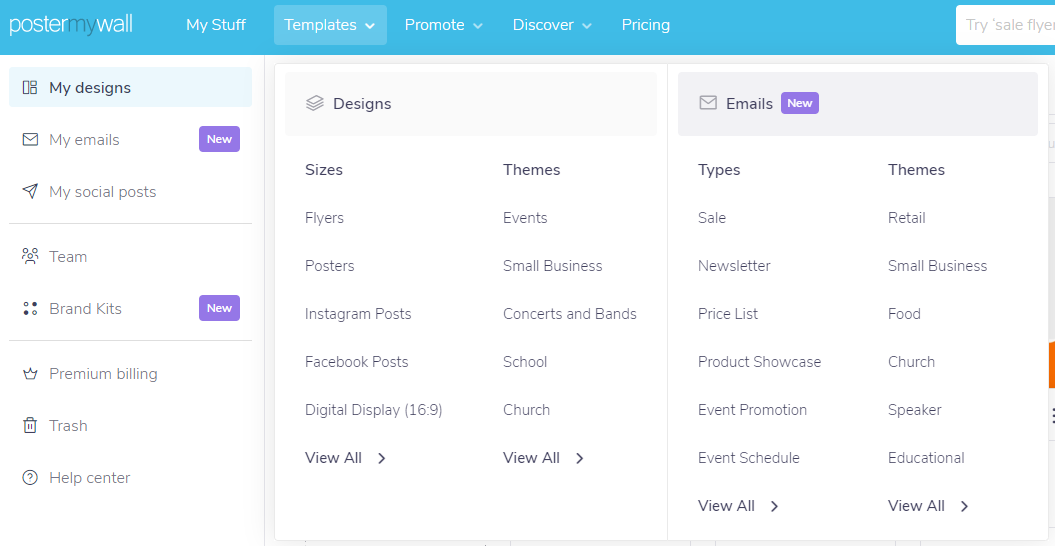Click the paper plane social posts icon

click(x=30, y=191)
